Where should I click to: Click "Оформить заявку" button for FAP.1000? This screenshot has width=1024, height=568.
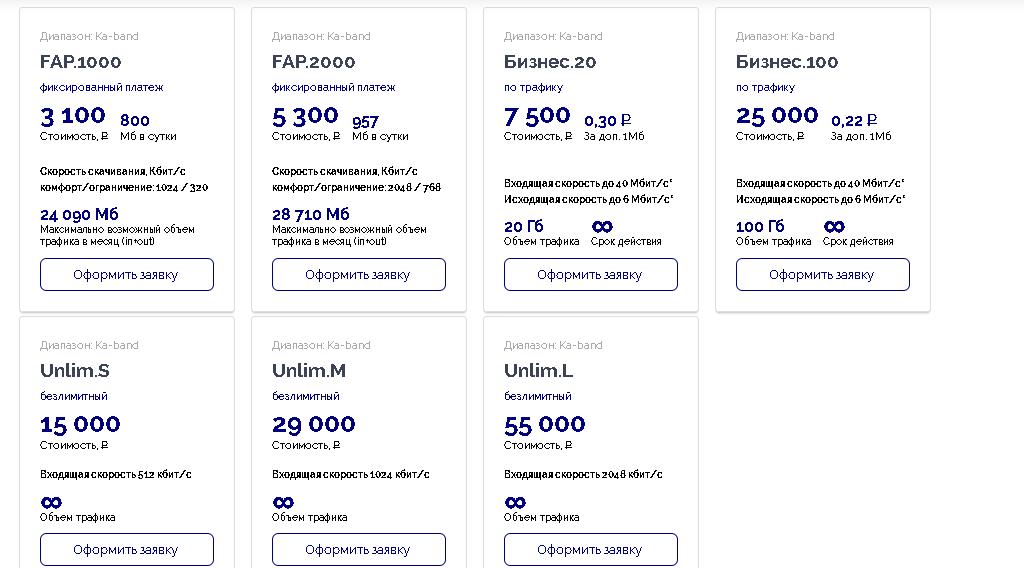point(126,275)
